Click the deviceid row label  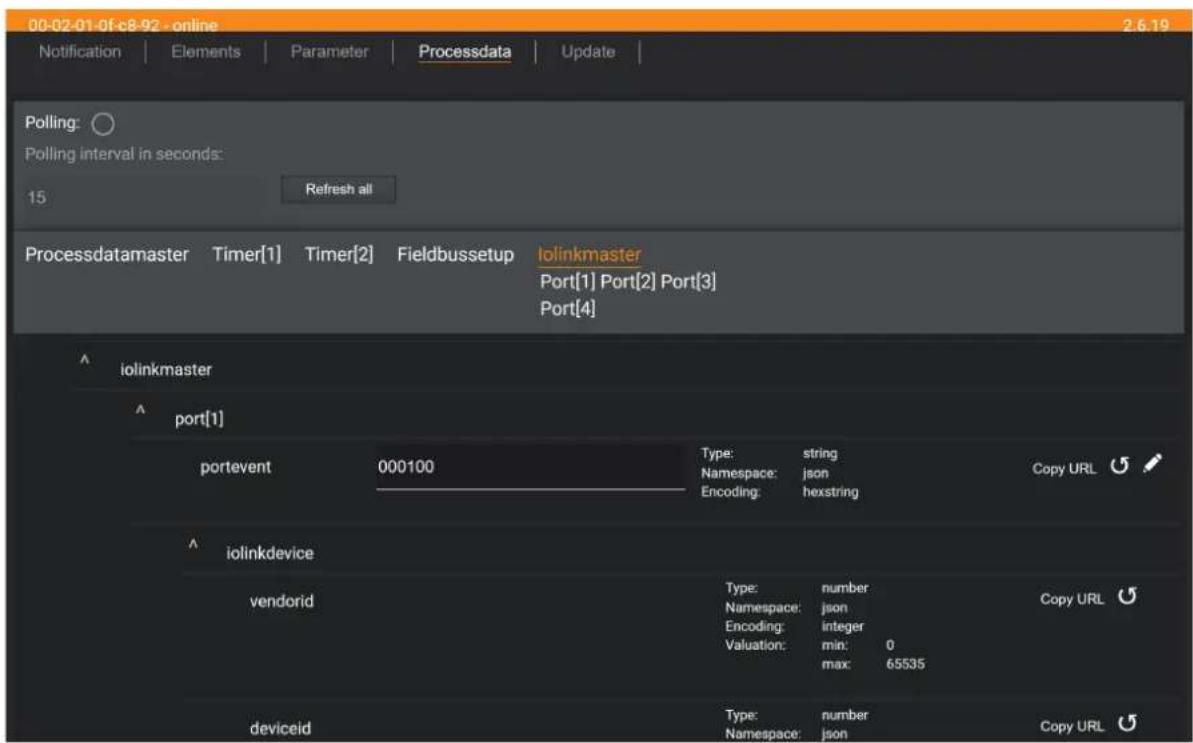click(x=280, y=729)
